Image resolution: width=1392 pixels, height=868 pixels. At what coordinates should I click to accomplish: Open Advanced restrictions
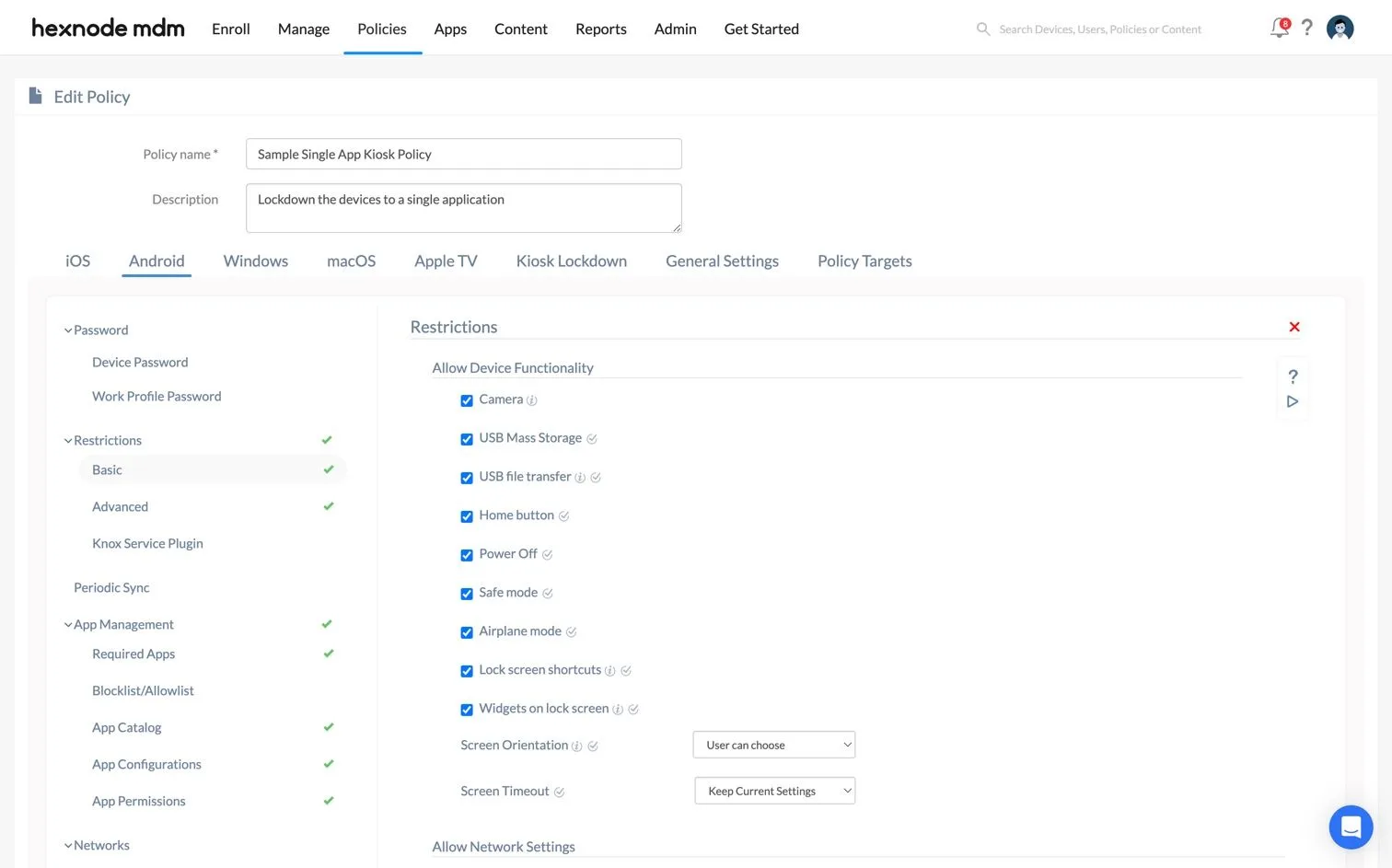coord(121,506)
